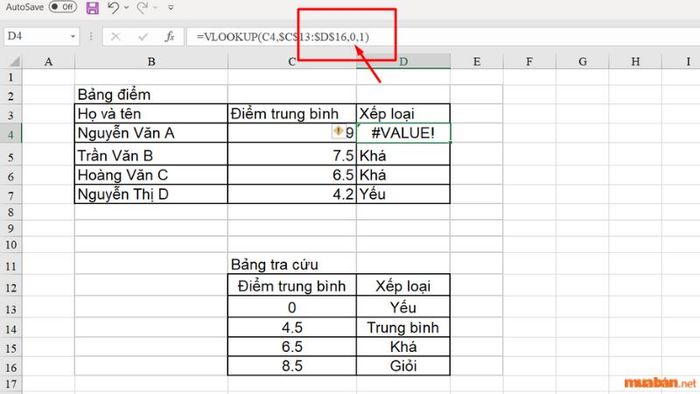Select column E header
This screenshot has height=394, width=700.
pyautogui.click(x=477, y=62)
